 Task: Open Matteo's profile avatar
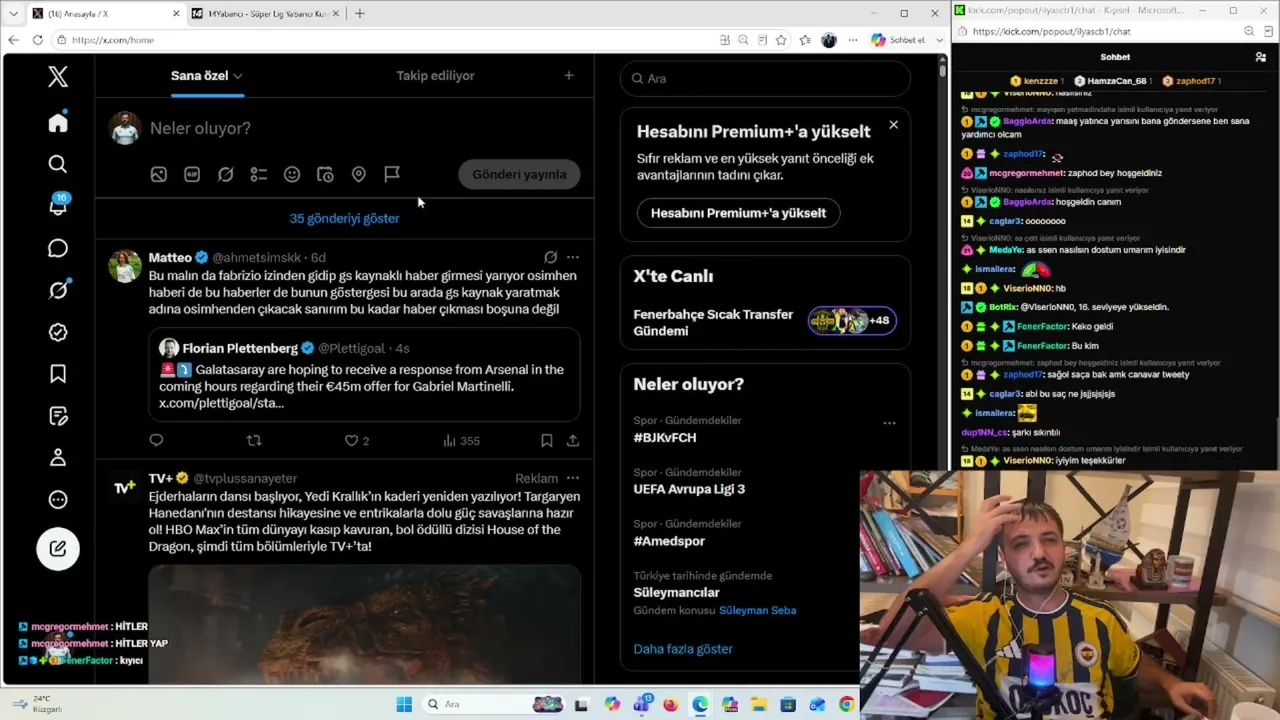pyautogui.click(x=125, y=266)
